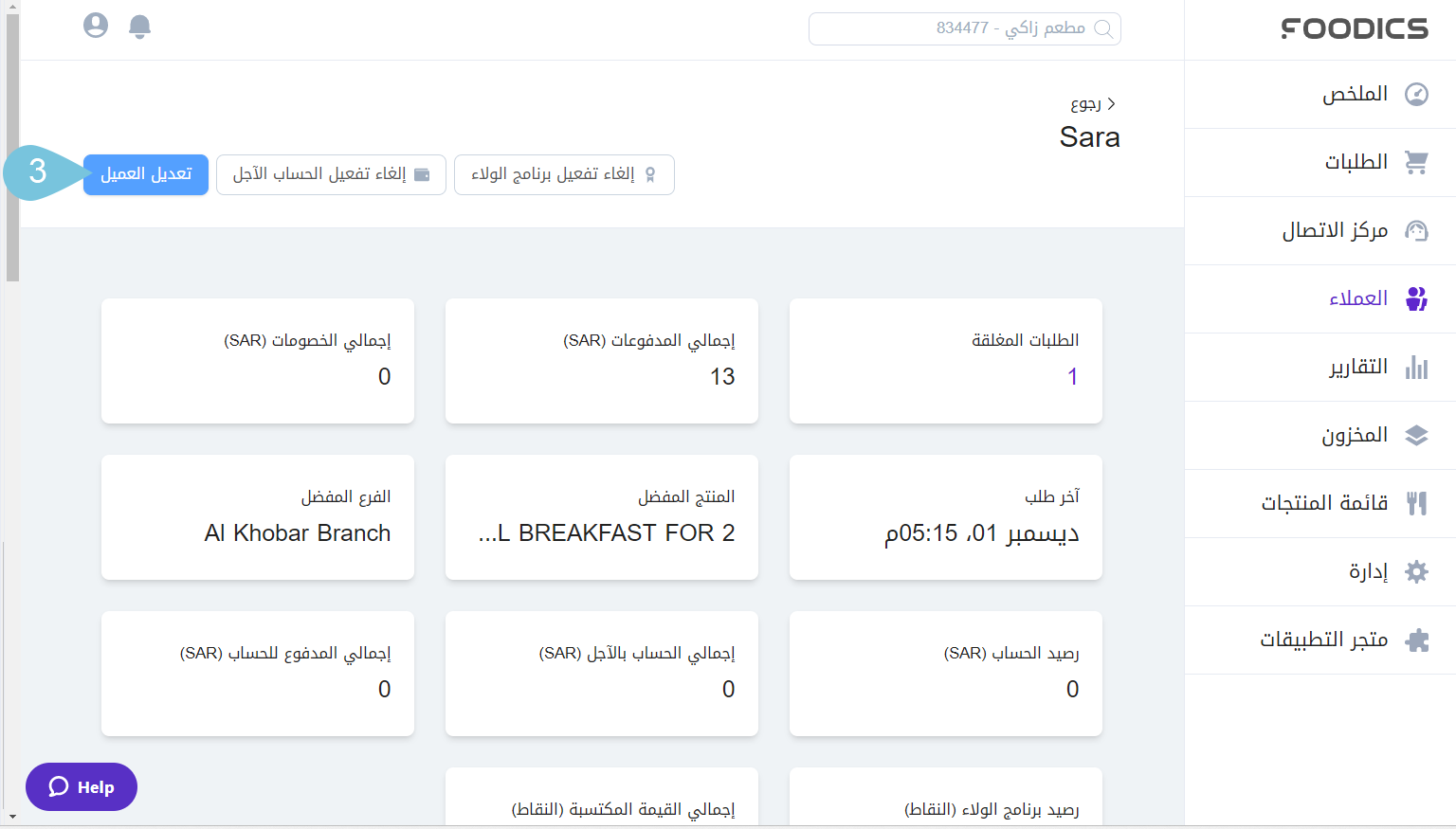Click the dashboard gauge icon beside الملخص
The height and width of the screenshot is (829, 1456).
coord(1416,94)
